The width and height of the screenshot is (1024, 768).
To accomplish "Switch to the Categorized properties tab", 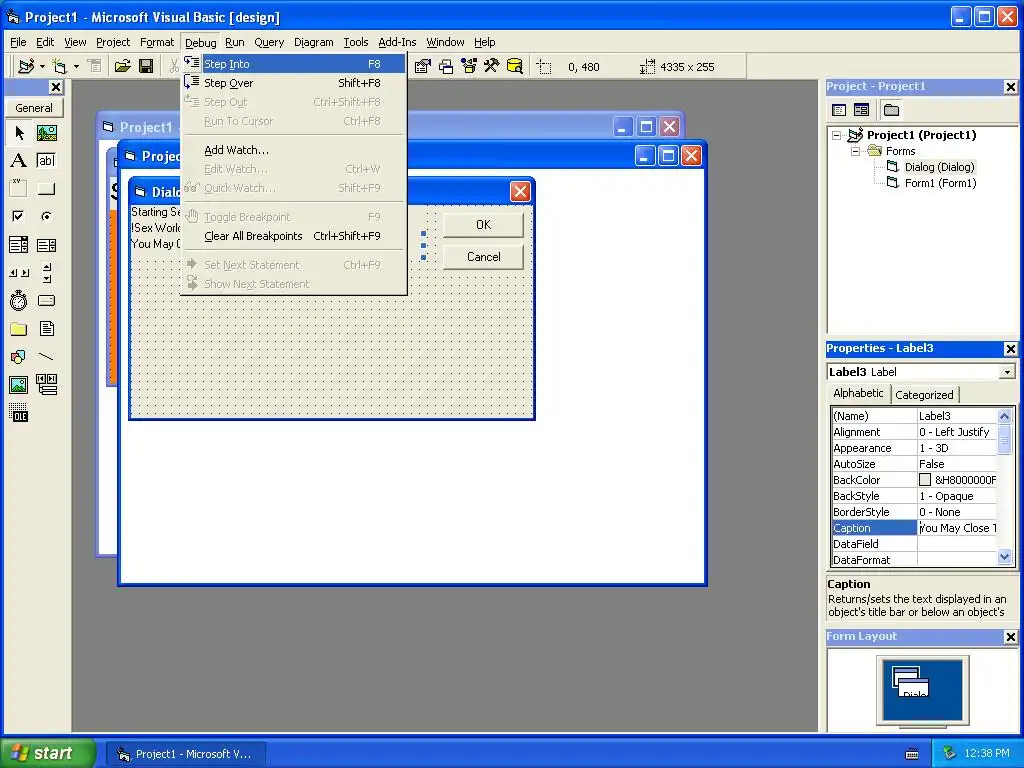I will pyautogui.click(x=924, y=394).
